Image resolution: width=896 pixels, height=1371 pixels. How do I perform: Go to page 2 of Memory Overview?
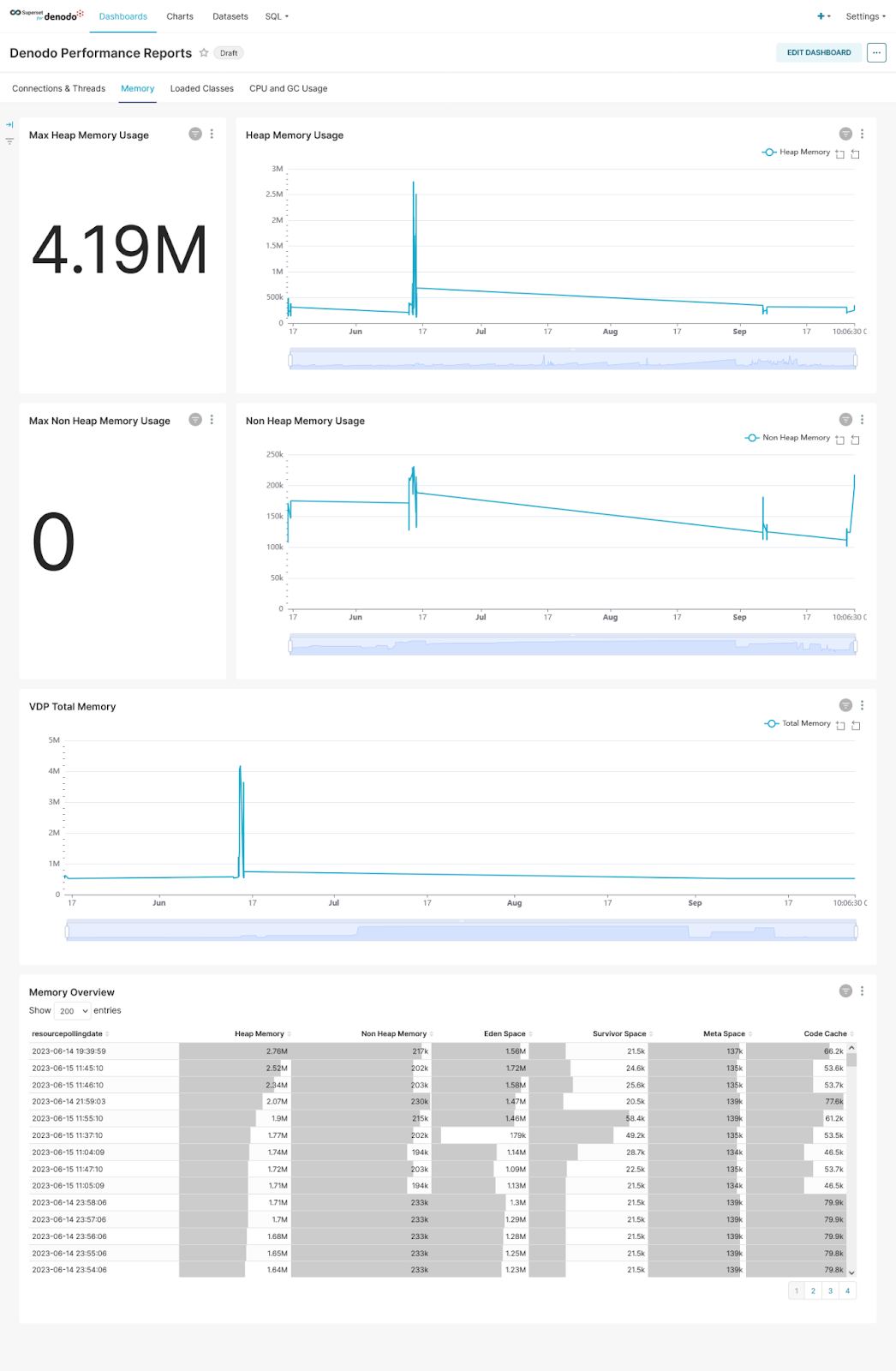(813, 1290)
